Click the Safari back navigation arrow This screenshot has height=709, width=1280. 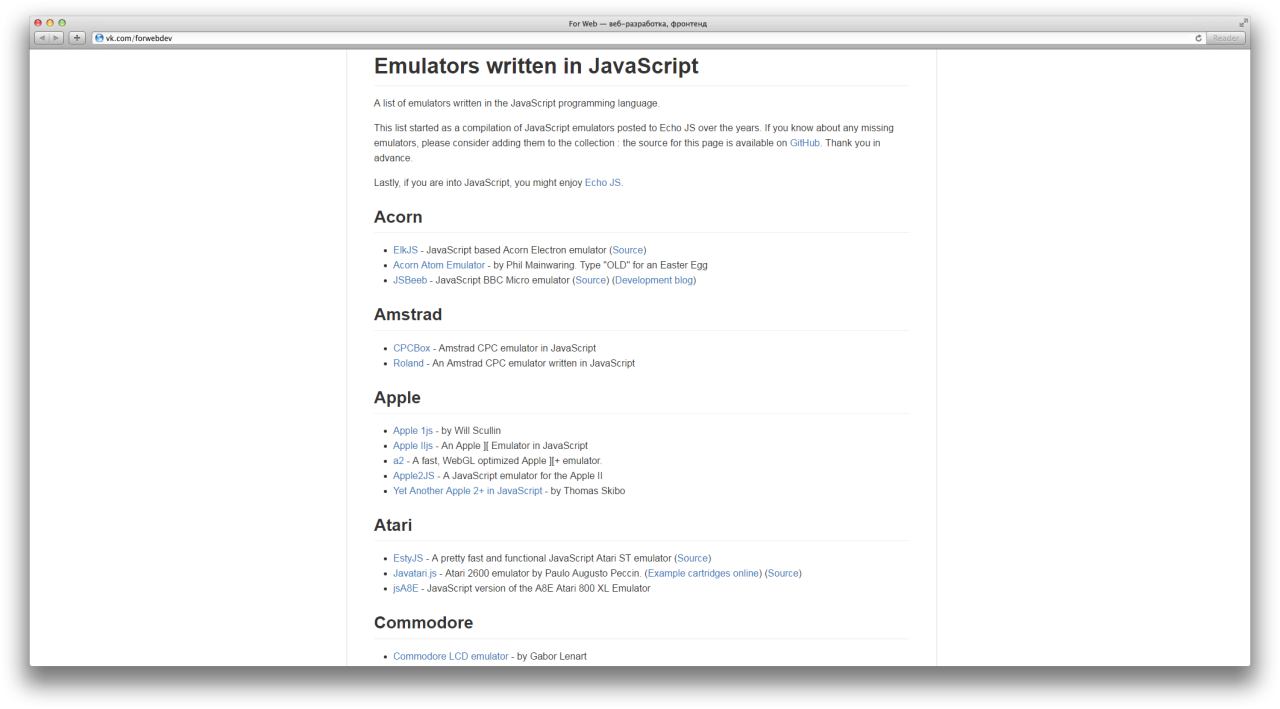click(x=42, y=38)
